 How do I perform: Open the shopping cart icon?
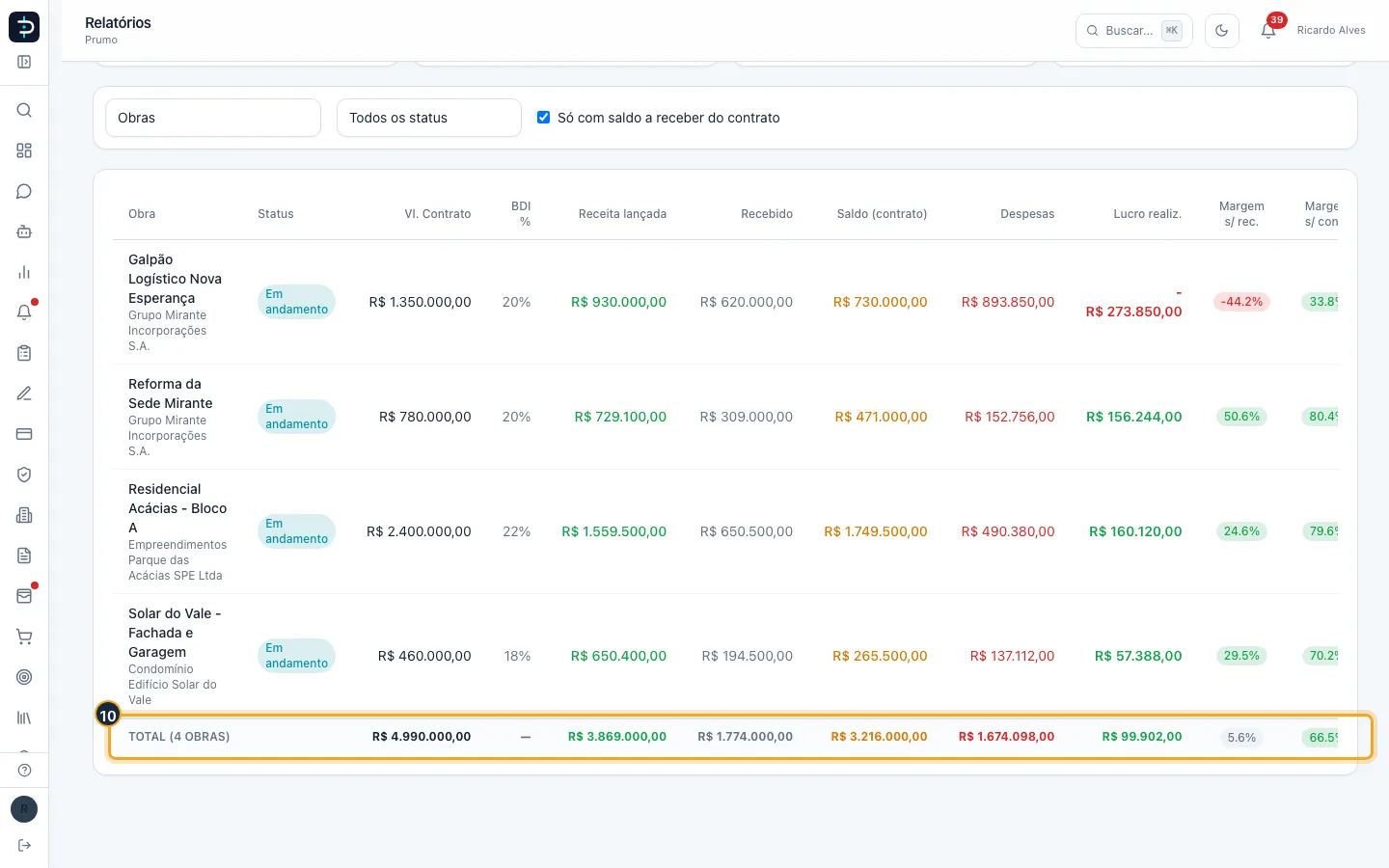tap(24, 637)
